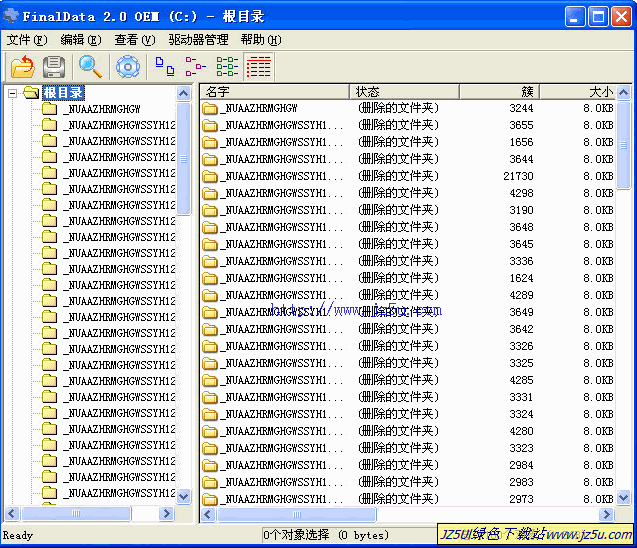
Task: Sort by the 大小 column header
Action: click(x=578, y=92)
